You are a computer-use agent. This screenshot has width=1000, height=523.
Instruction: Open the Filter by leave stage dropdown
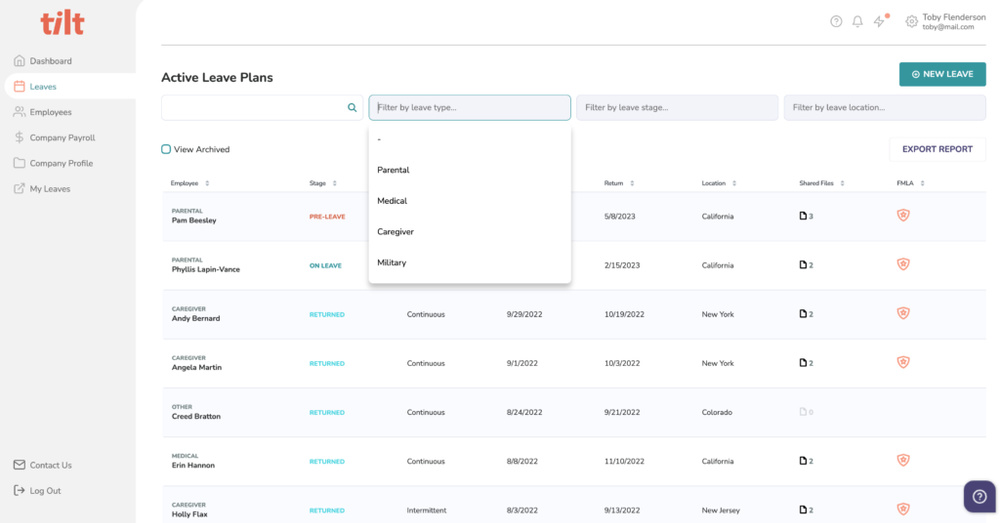[x=677, y=108]
